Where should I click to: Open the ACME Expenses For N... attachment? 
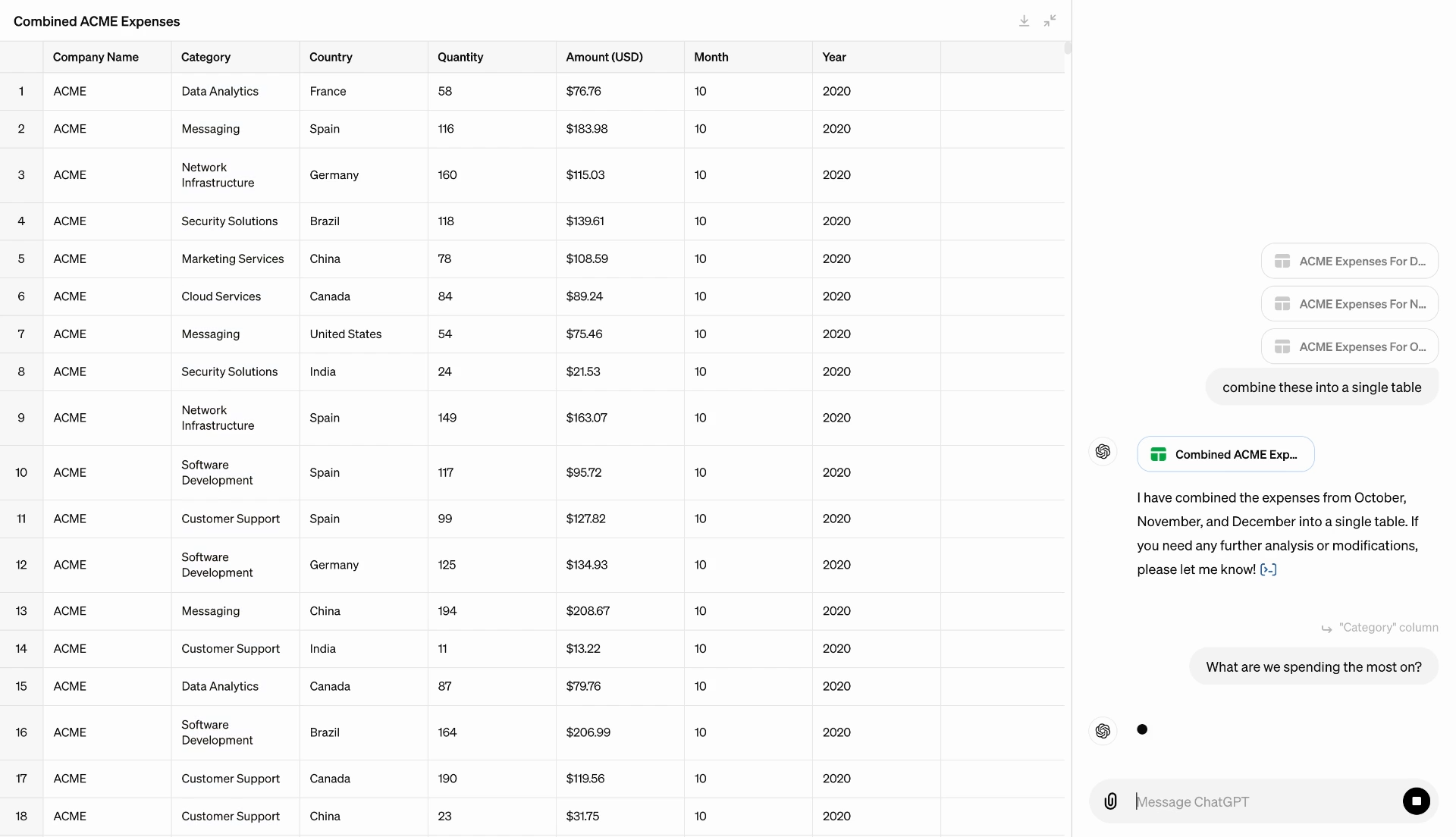click(x=1350, y=304)
